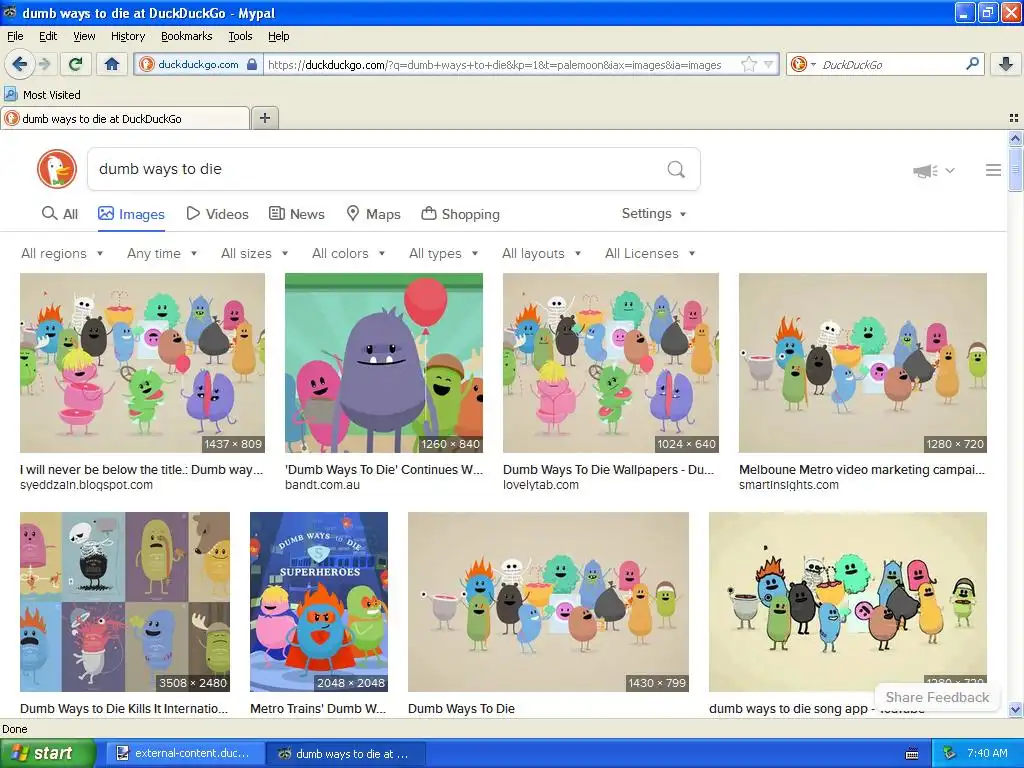This screenshot has height=768, width=1024.
Task: Open the Maps tab
Action: 373,214
